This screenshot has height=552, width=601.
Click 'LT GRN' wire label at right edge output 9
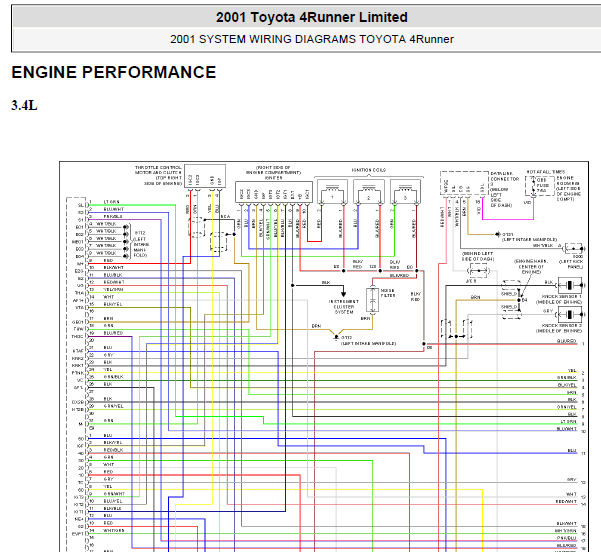coord(569,422)
